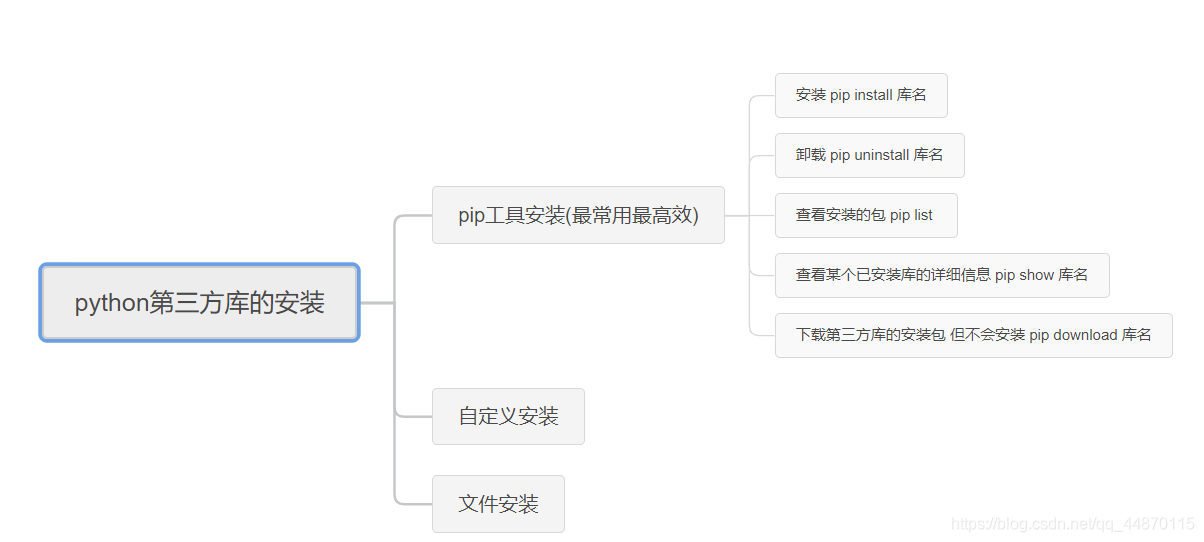The image size is (1204, 542).
Task: Select the connector leading into 自定义安装
Action: point(414,415)
